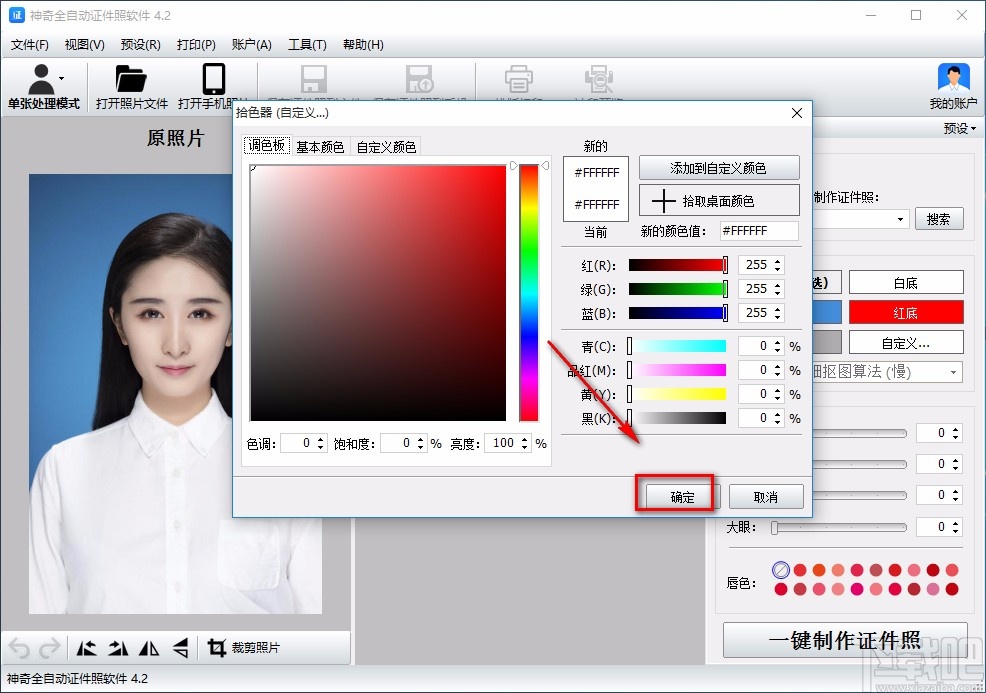
Task: Click the custom background button
Action: tap(906, 343)
